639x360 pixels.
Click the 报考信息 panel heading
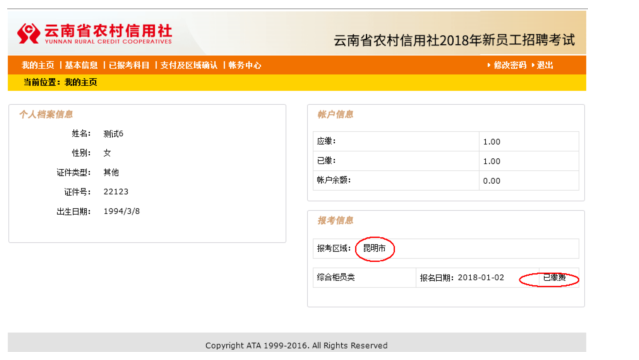tap(335, 221)
